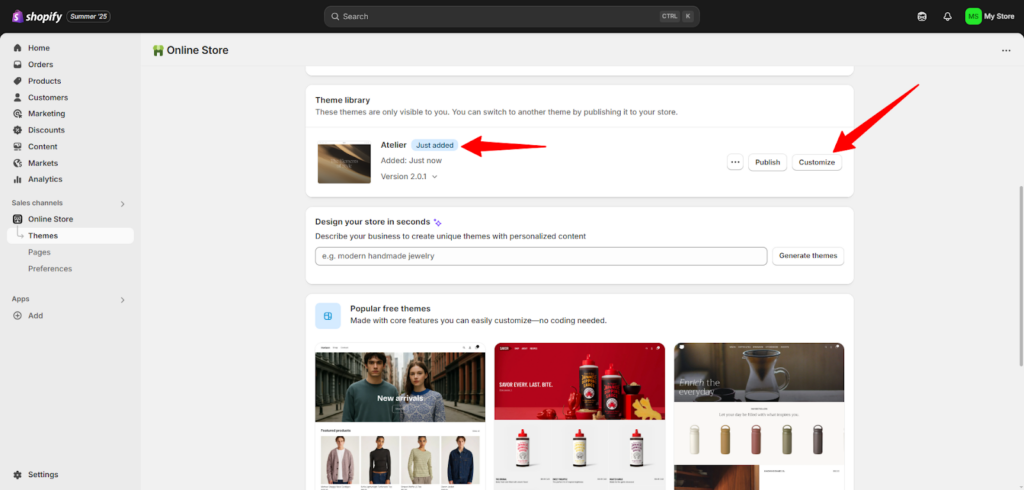Open Preferences under Online Store

coord(50,268)
